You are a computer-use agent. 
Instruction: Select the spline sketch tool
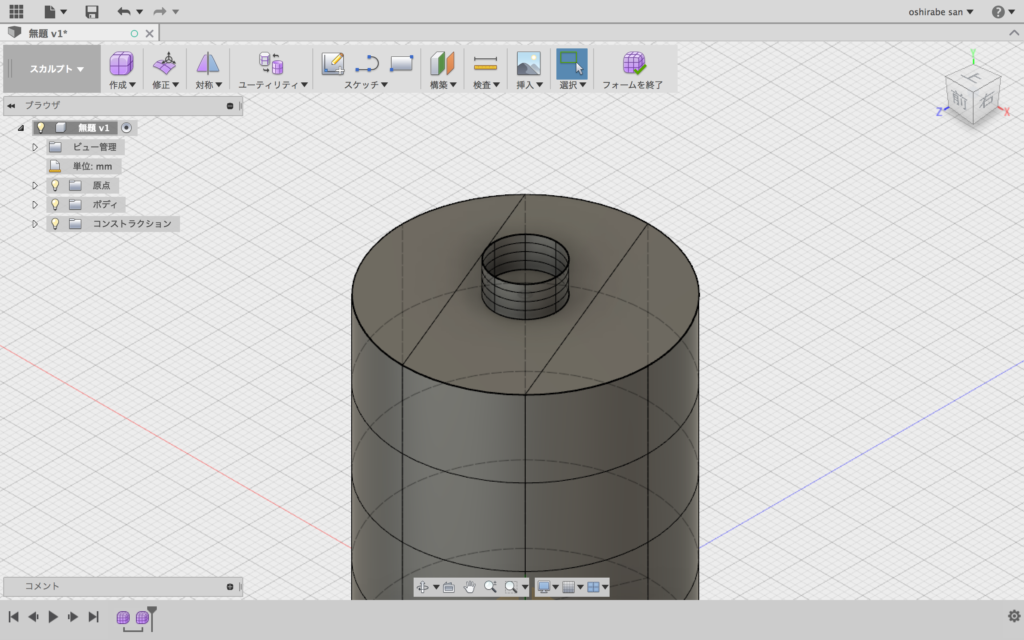point(367,64)
